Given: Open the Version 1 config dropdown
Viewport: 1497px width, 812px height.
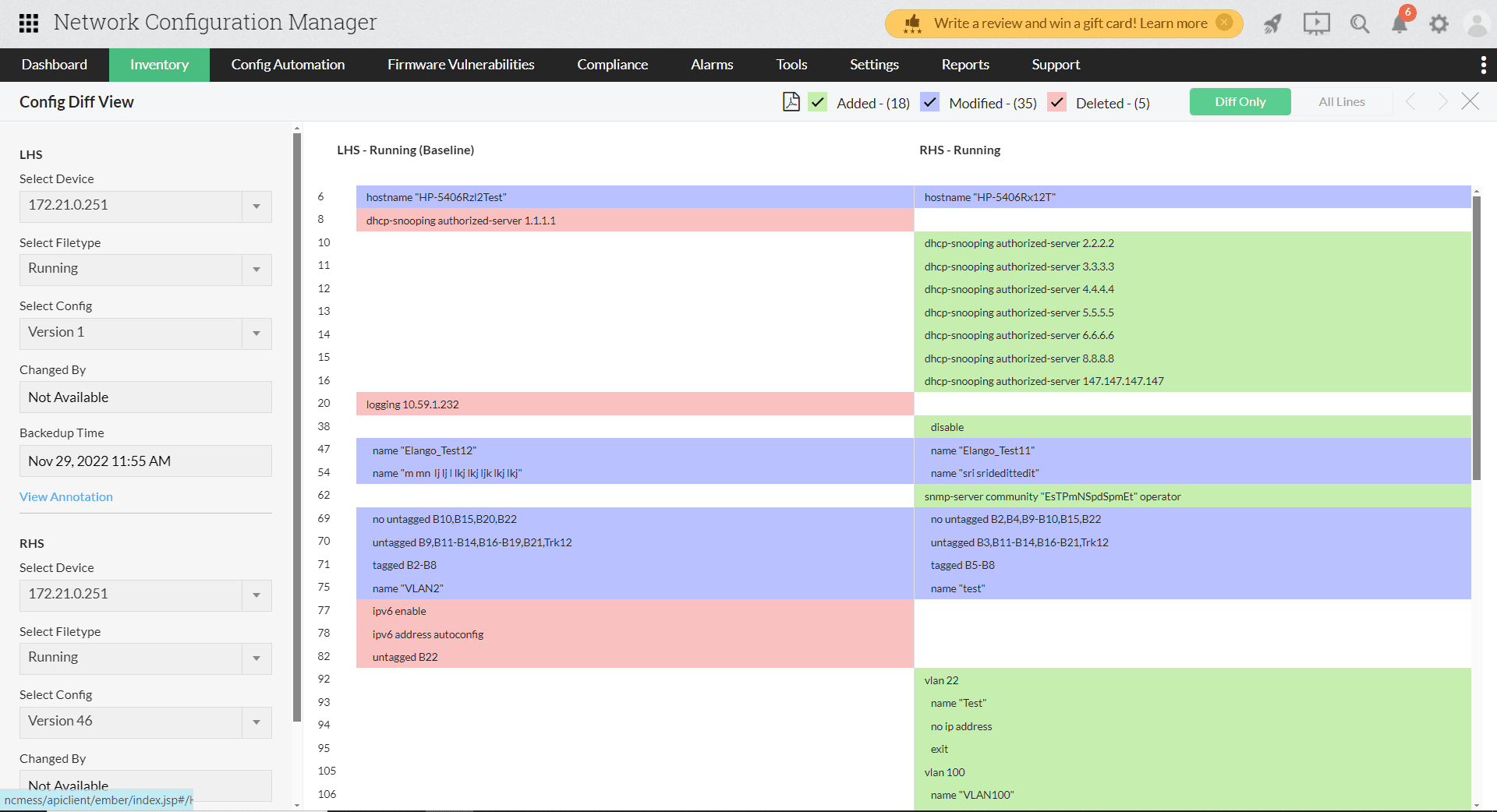Looking at the screenshot, I should click(x=257, y=334).
